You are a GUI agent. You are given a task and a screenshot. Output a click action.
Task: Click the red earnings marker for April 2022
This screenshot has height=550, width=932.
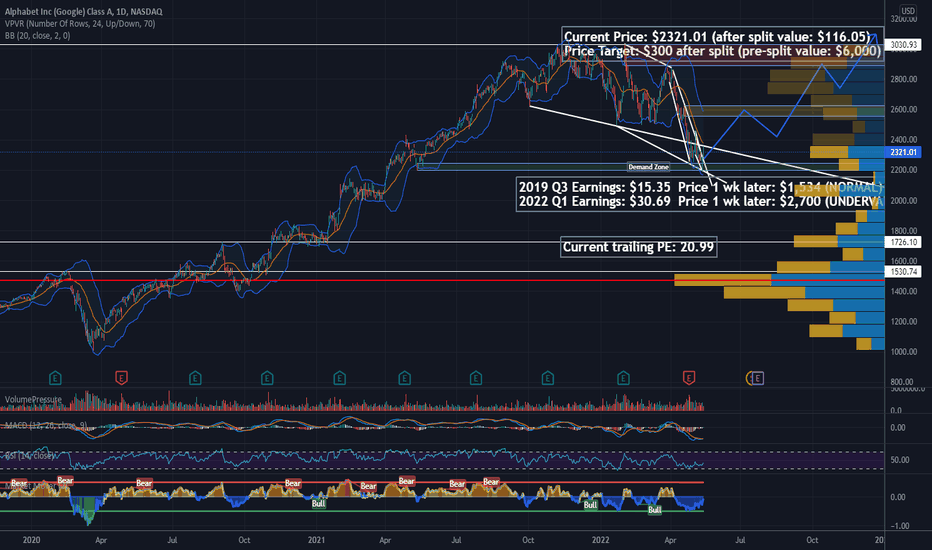pyautogui.click(x=689, y=378)
